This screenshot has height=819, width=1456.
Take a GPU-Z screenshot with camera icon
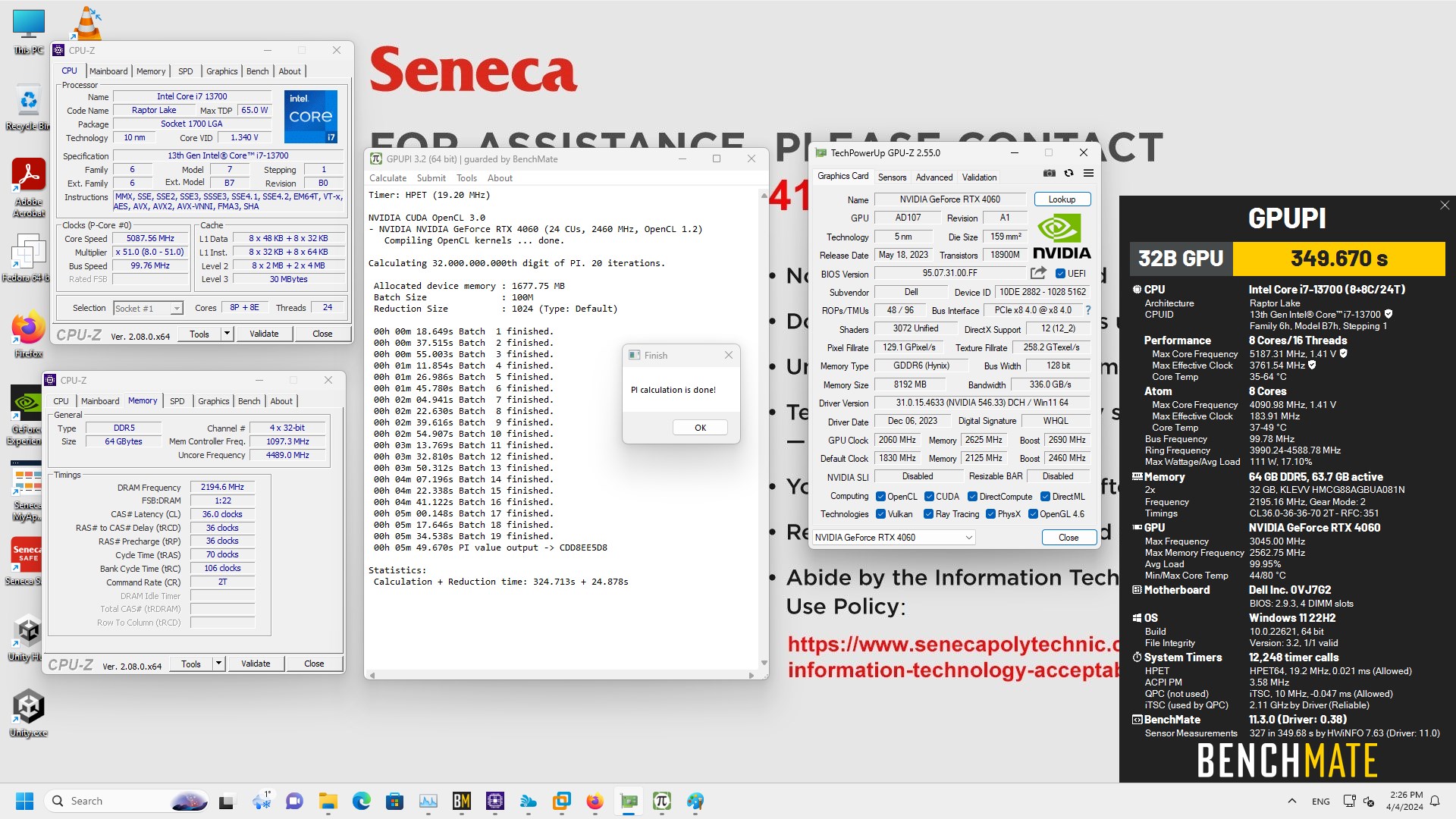(1050, 173)
